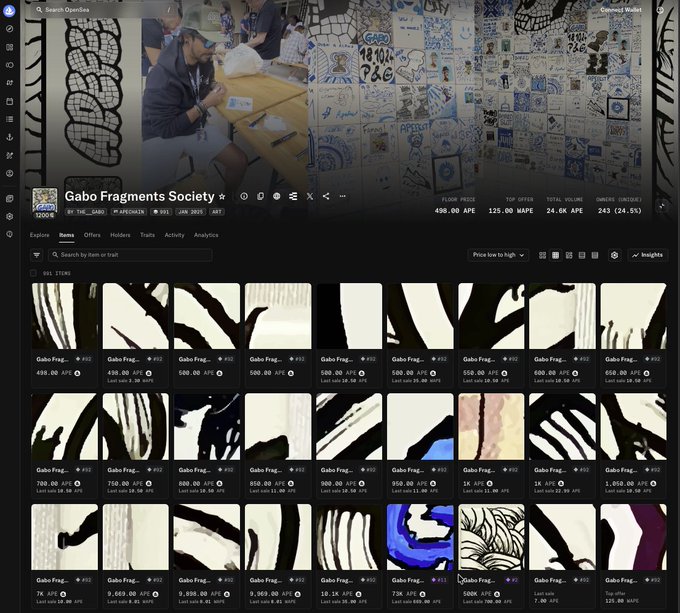680x613 pixels.
Task: Select the large grid view layout
Action: (542, 255)
